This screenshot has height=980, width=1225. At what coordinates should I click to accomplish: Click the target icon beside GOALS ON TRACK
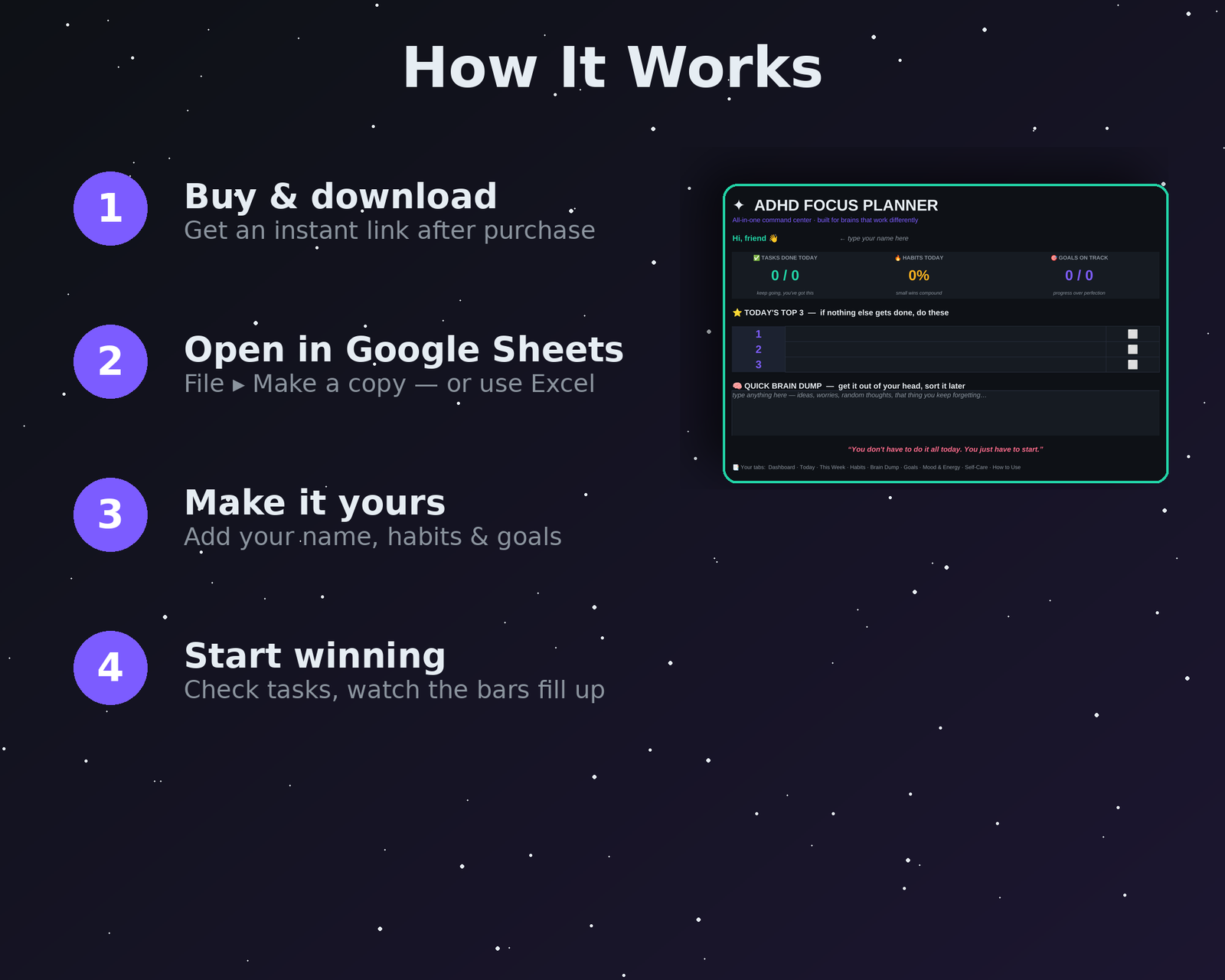[1054, 258]
